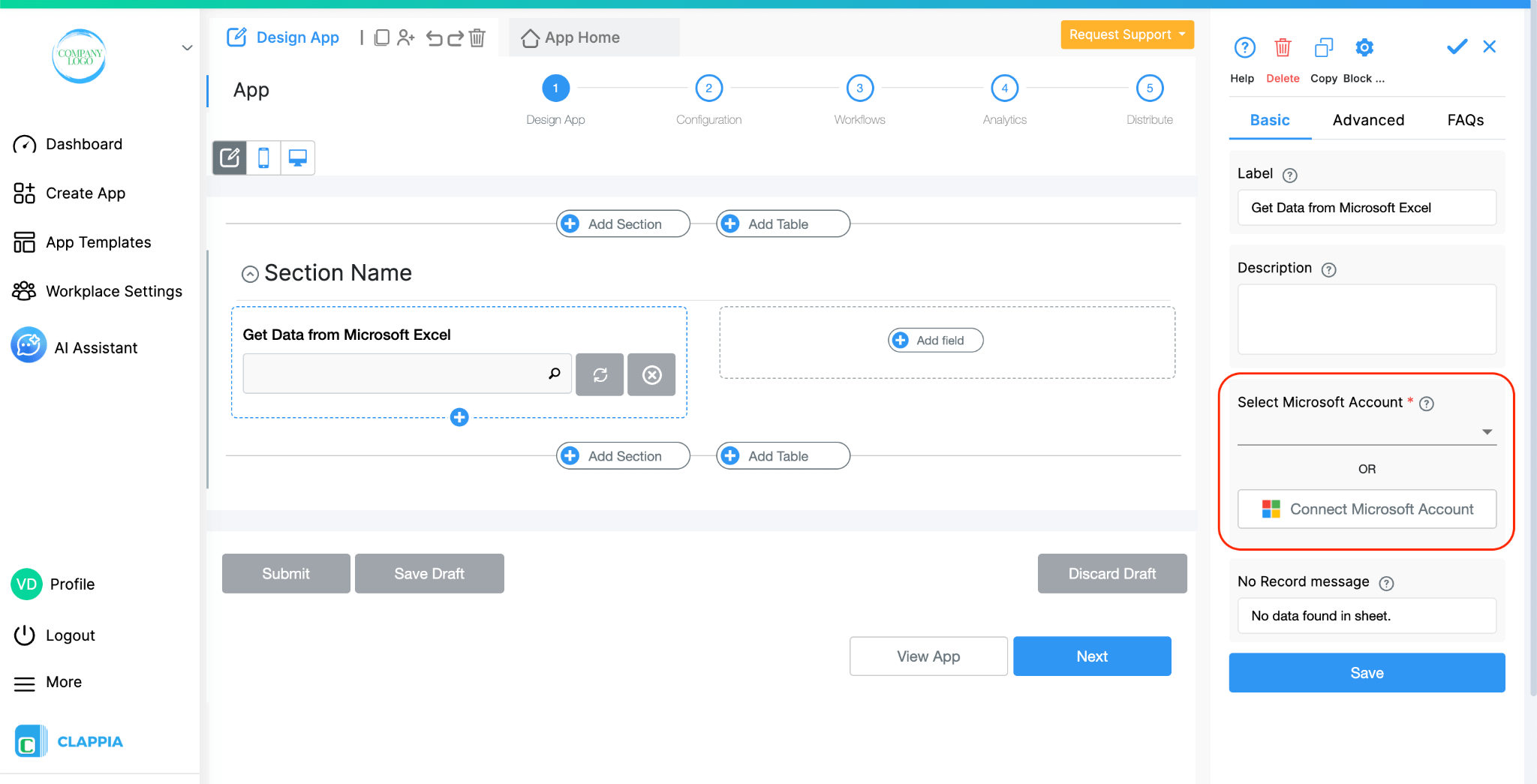
Task: Open Workplace Settings from the sidebar
Action: (98, 291)
